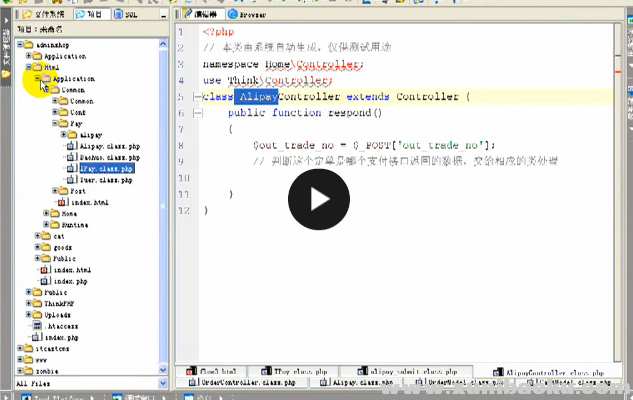Select IPay.class.php file icon in tree
The image size is (633, 400).
[x=72, y=169]
